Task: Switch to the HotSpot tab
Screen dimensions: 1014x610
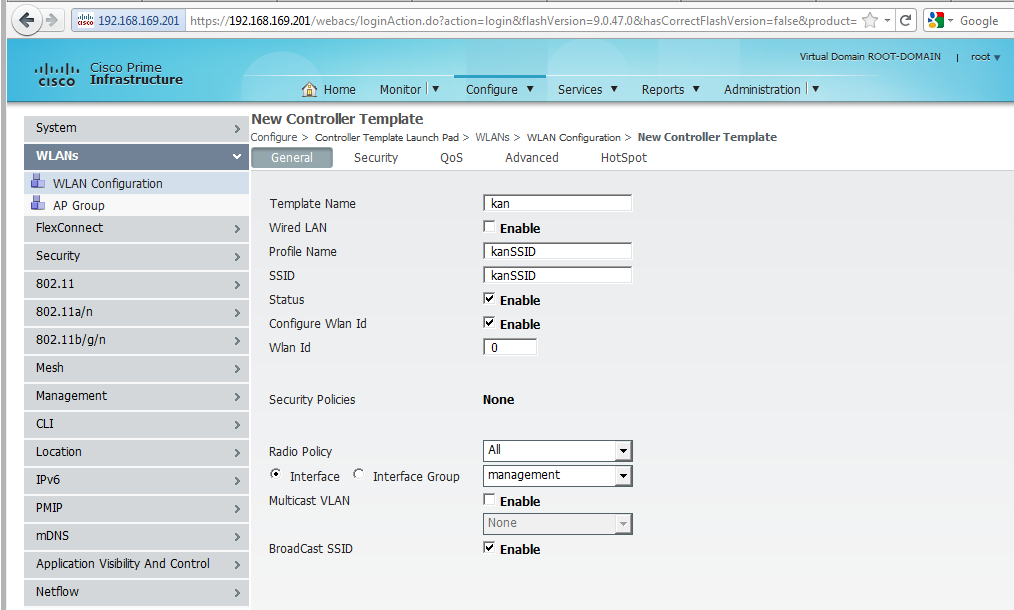Action: point(623,158)
